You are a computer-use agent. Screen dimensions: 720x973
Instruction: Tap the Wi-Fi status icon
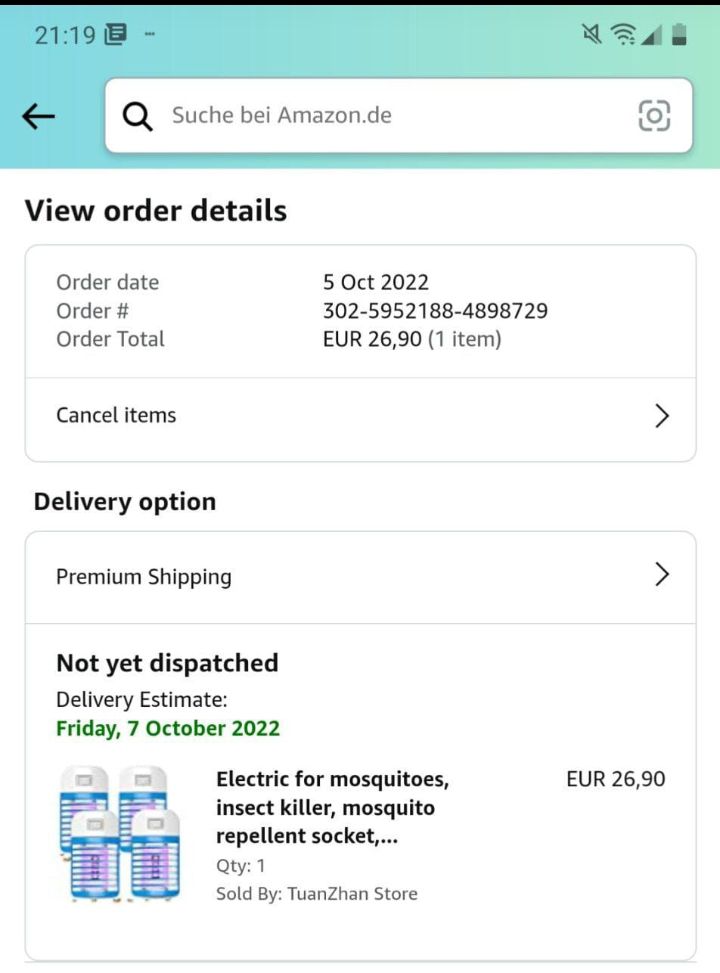tap(623, 35)
